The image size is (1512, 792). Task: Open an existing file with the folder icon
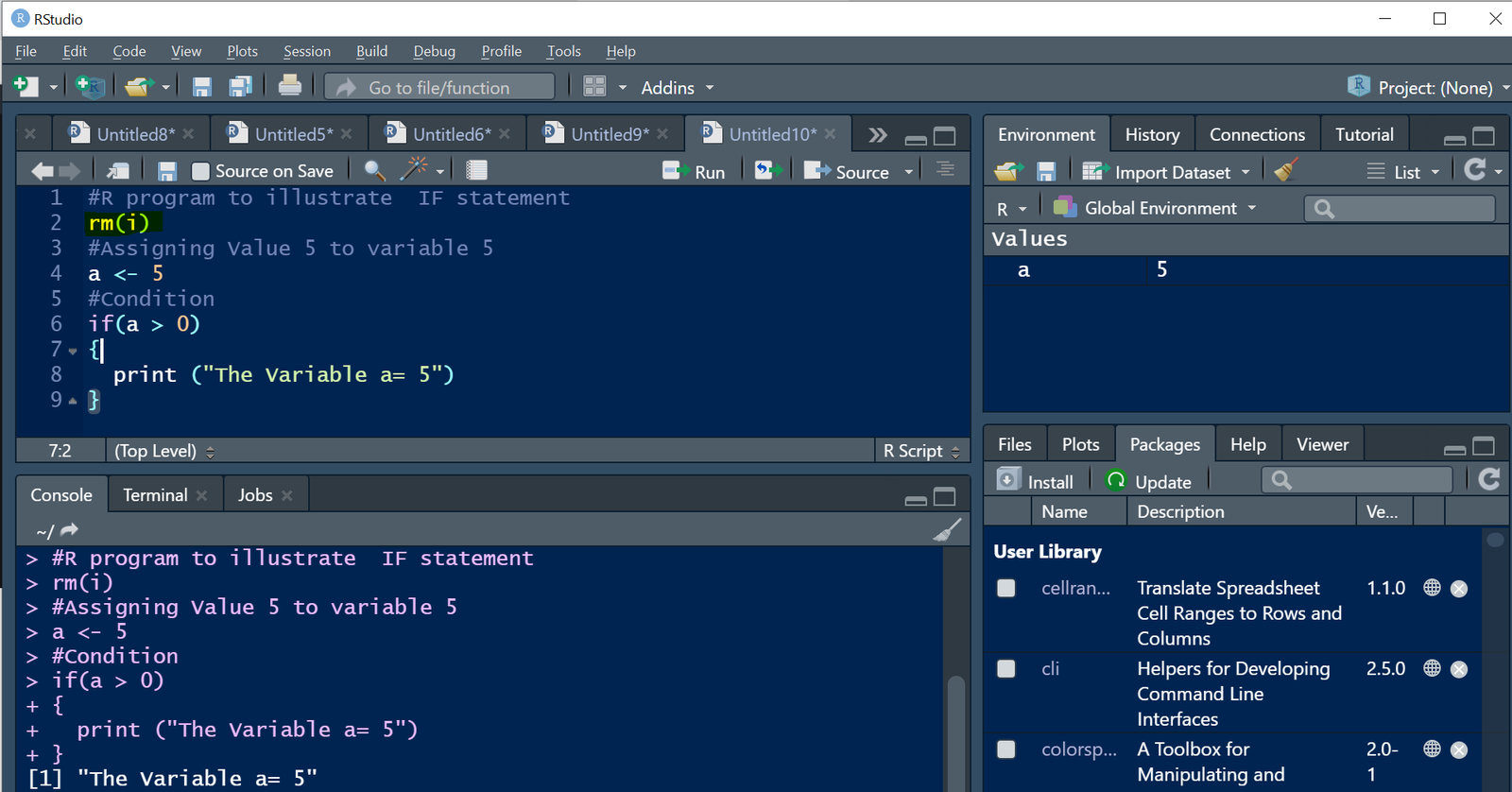coord(139,87)
